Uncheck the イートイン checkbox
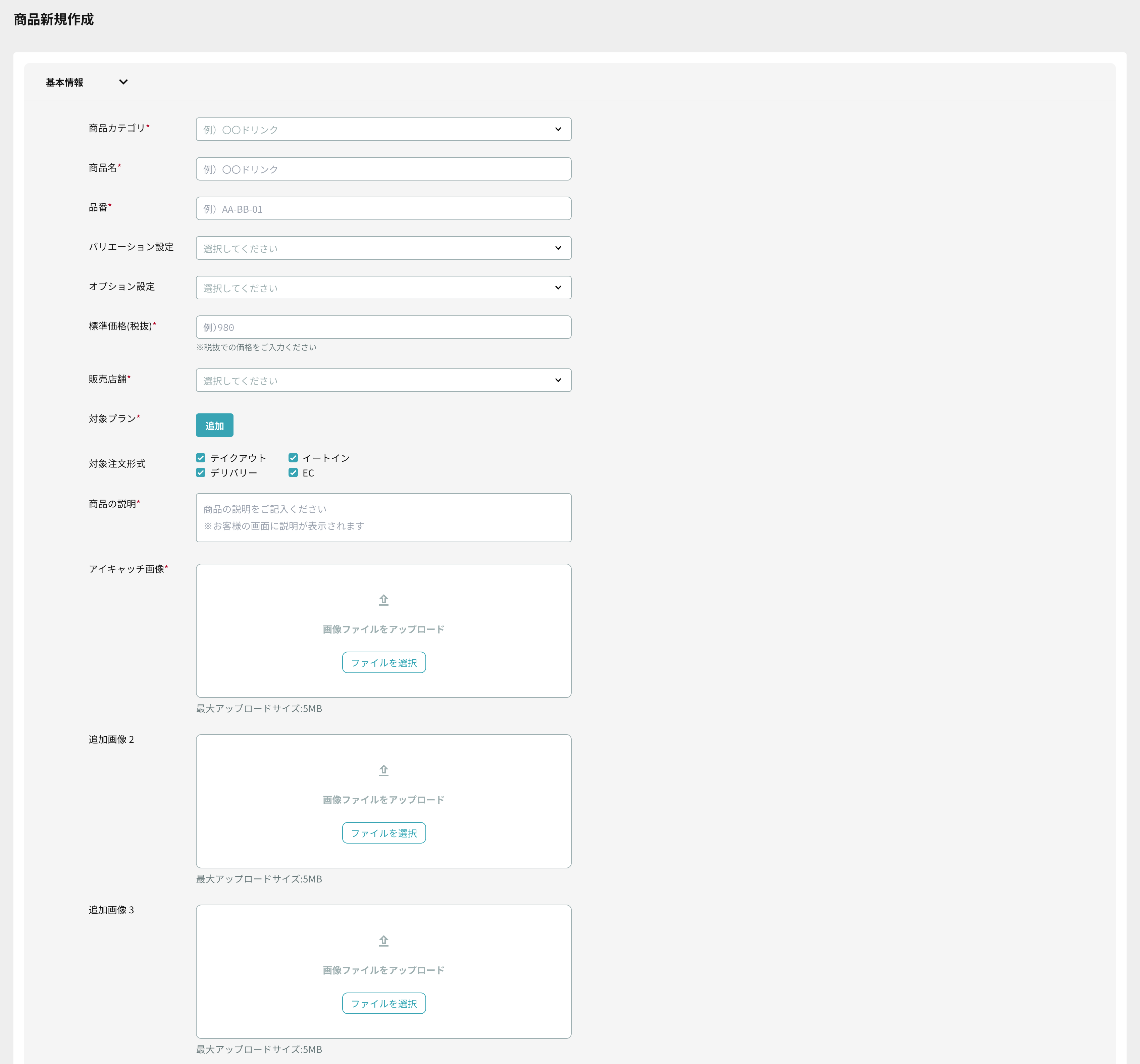 point(293,458)
